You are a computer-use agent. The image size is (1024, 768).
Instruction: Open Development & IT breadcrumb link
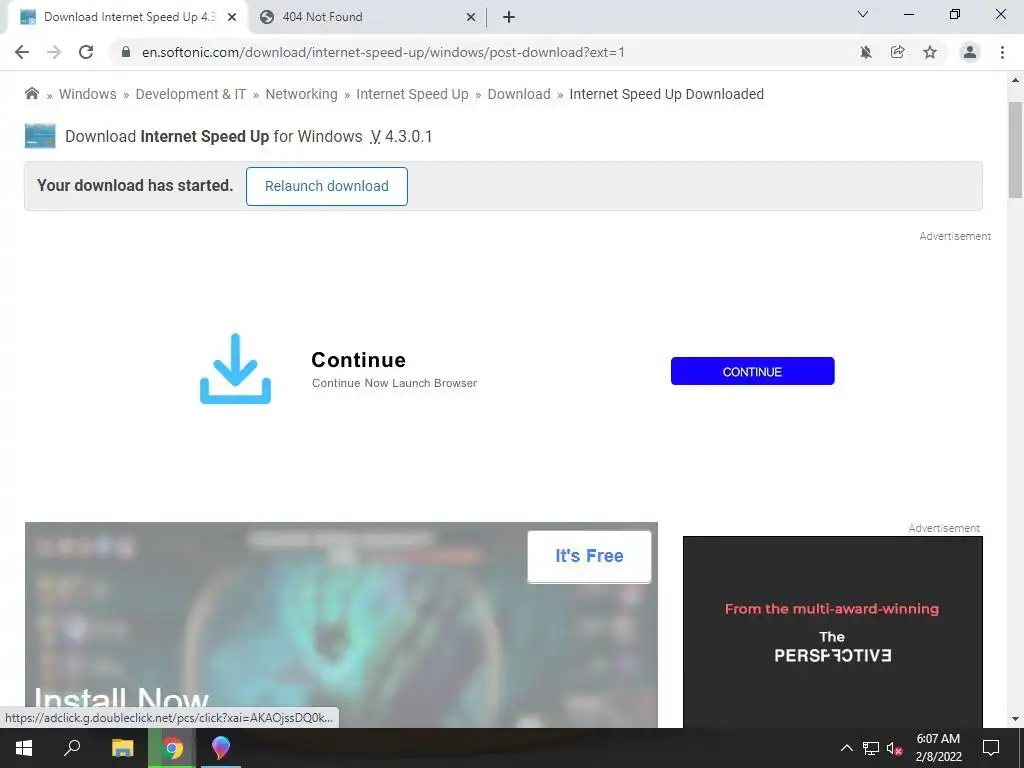(191, 94)
